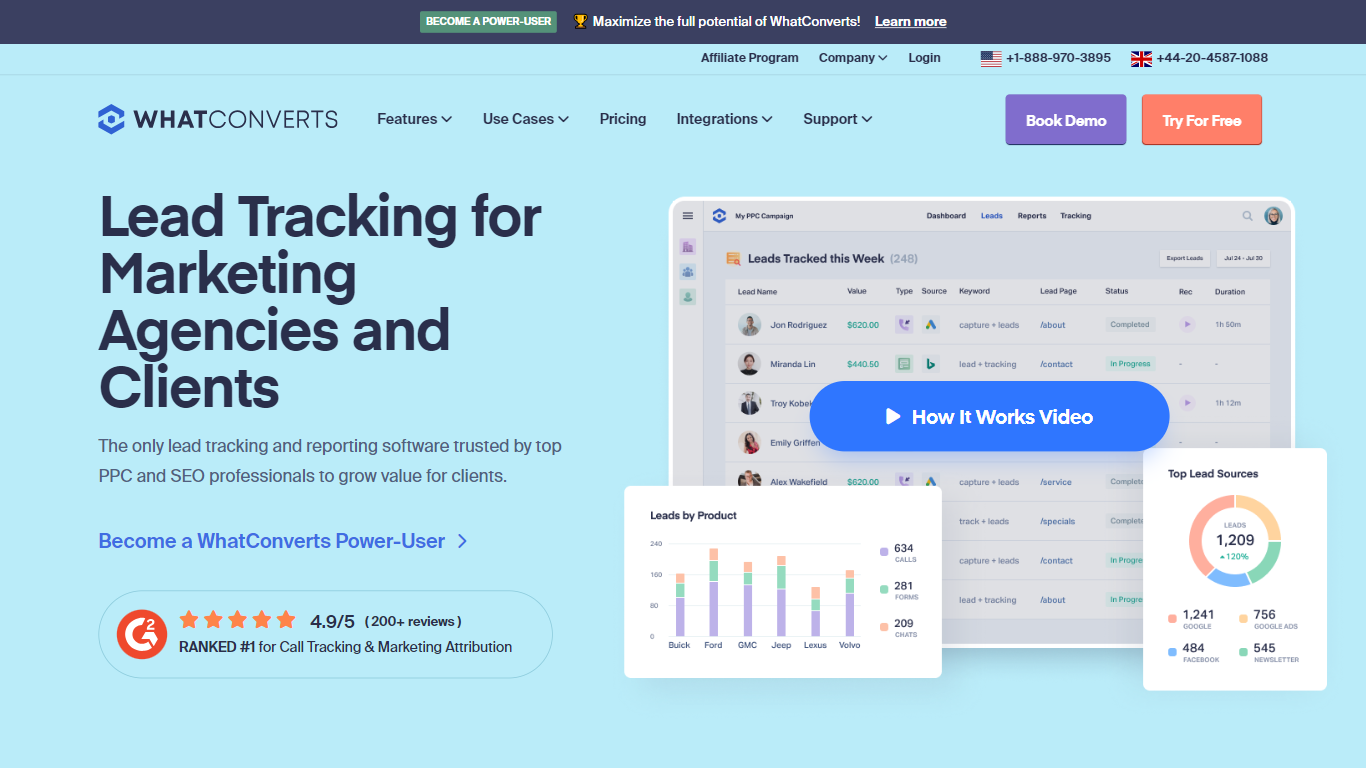Open the Company dropdown
Screen dimensions: 1366x768
coord(853,58)
